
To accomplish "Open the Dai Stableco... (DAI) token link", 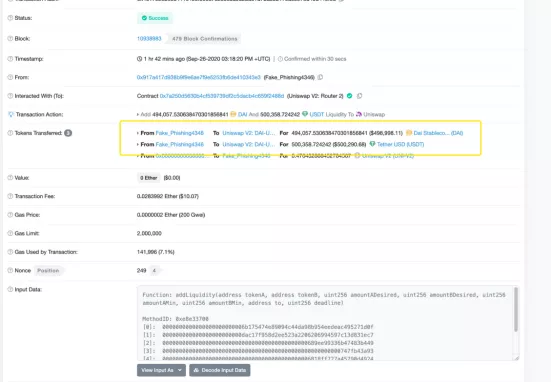I will point(438,133).
